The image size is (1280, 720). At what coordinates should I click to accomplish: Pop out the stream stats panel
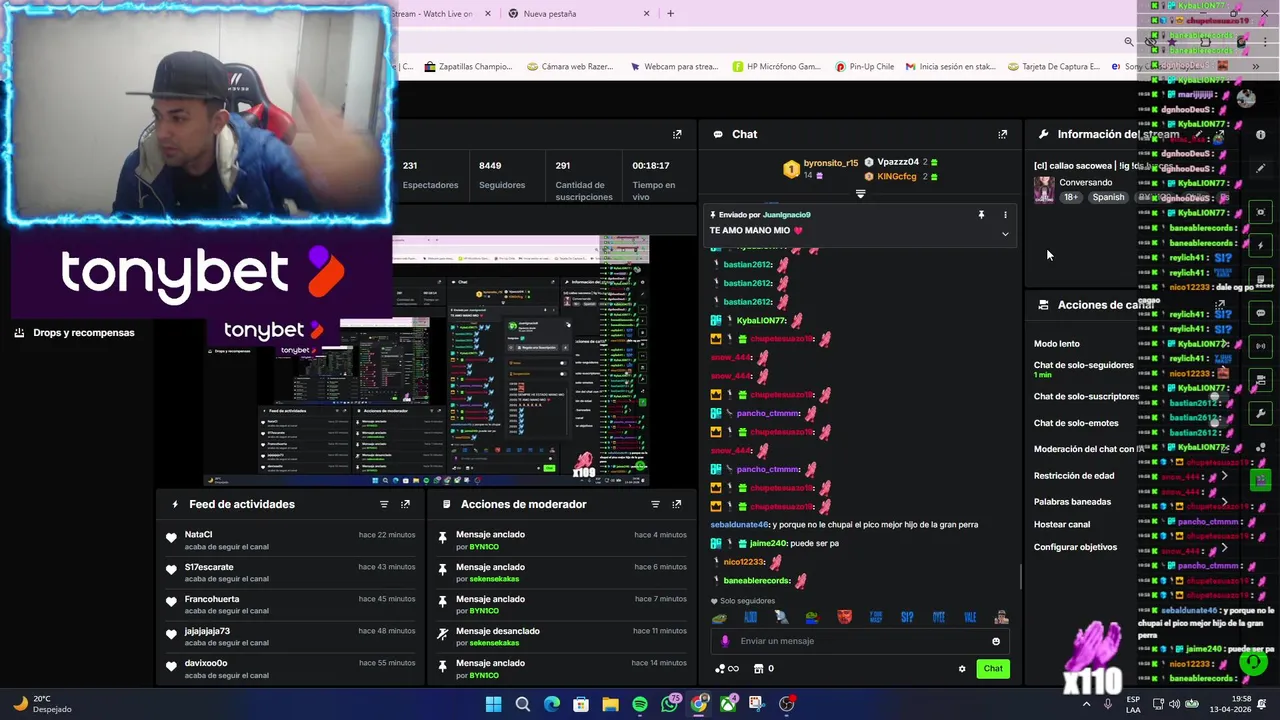coord(677,134)
